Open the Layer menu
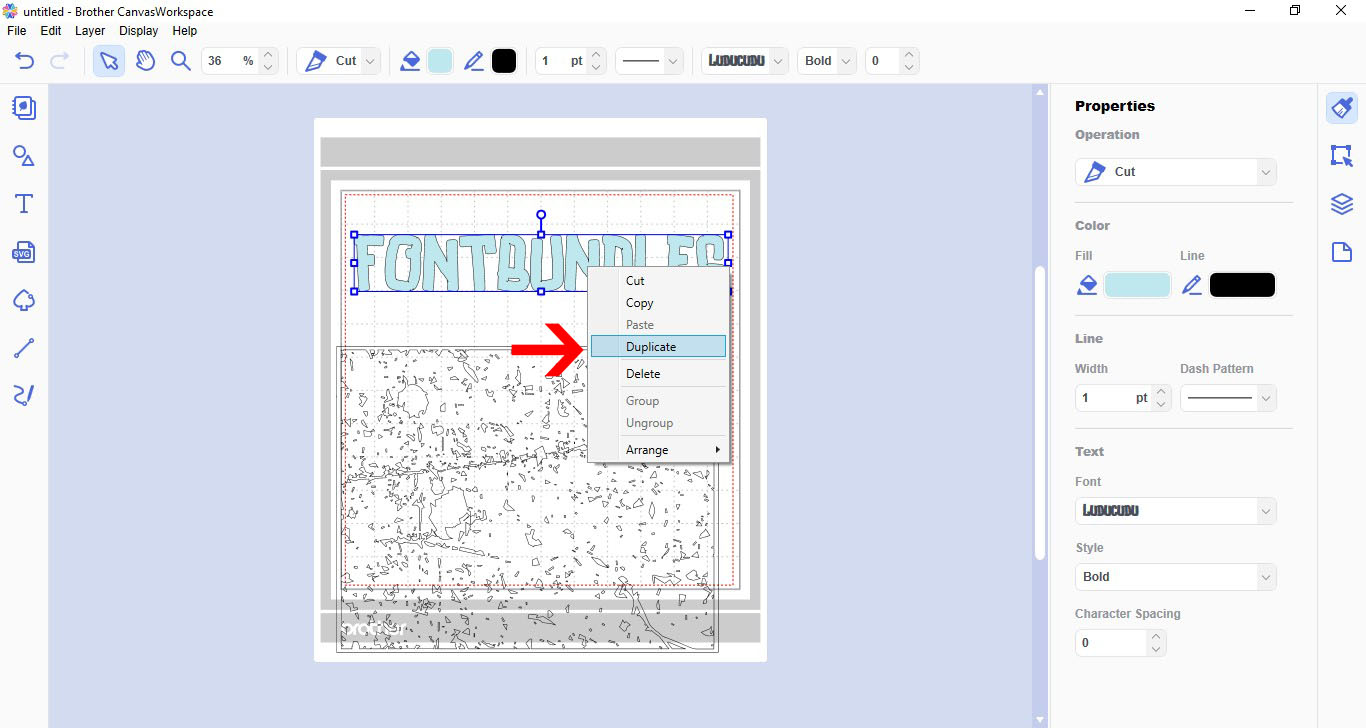The width and height of the screenshot is (1366, 728). tap(90, 31)
